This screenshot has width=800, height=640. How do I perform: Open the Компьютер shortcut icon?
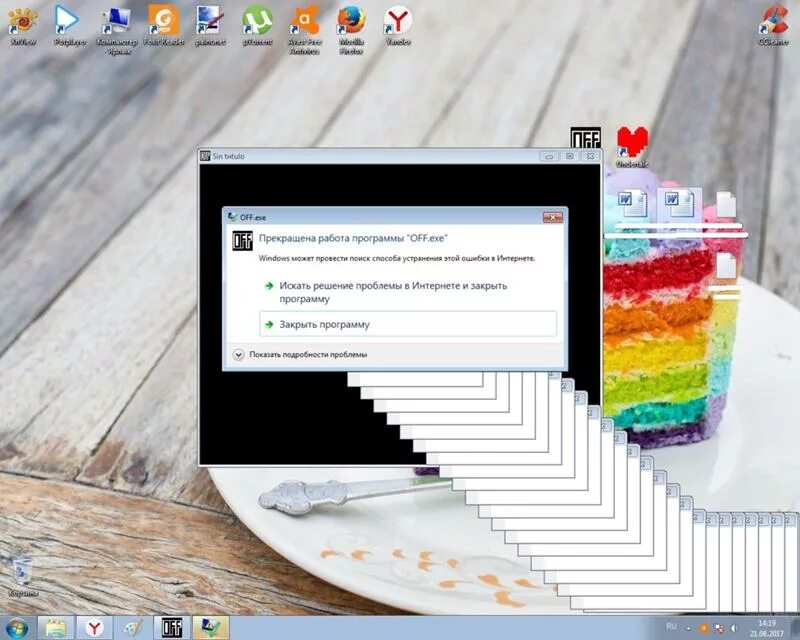click(x=116, y=31)
